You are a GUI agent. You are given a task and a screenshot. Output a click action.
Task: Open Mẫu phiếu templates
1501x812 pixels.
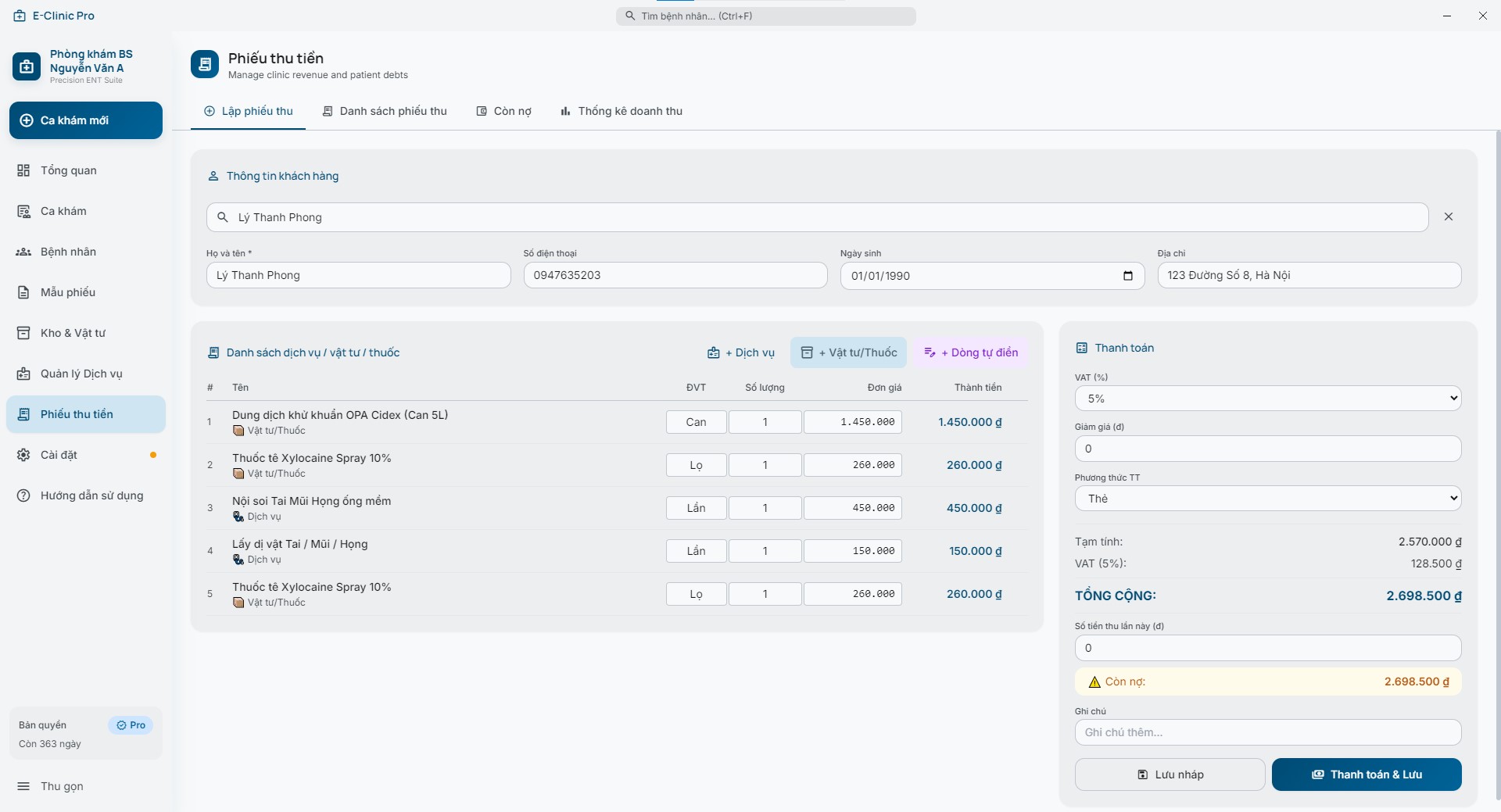coord(86,292)
